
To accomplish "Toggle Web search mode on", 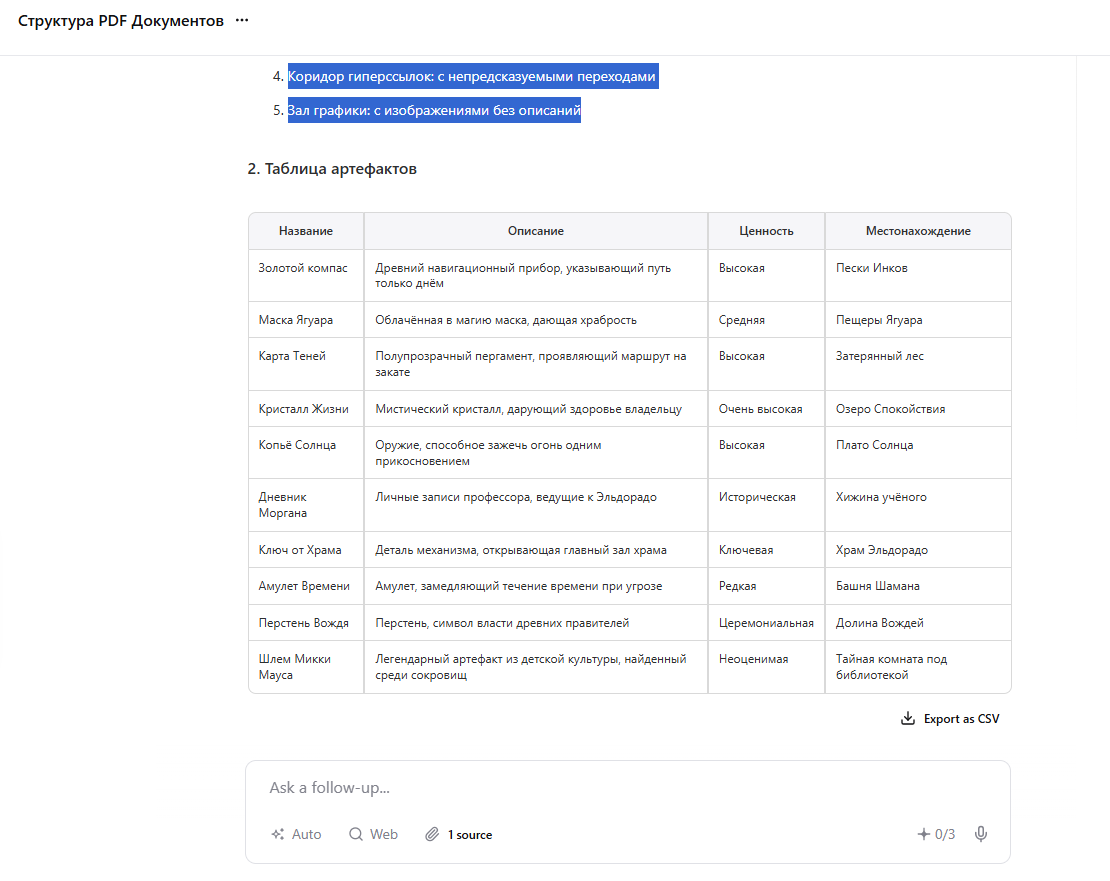I will click(372, 834).
